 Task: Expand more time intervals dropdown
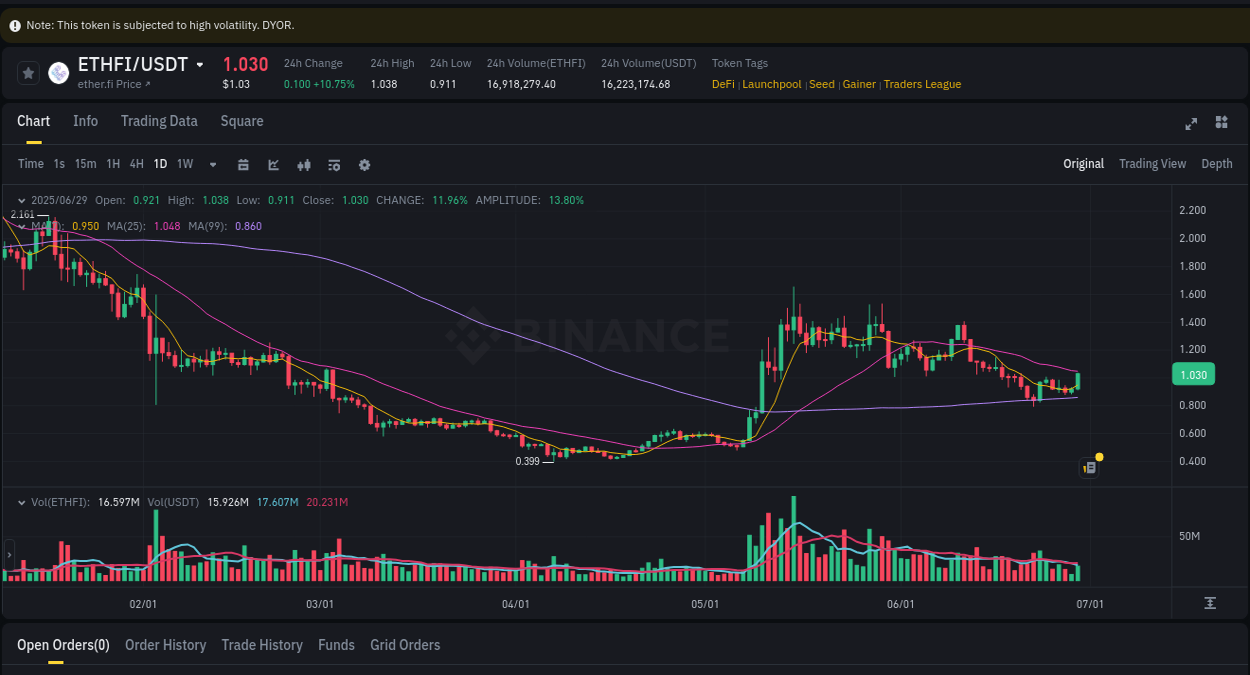[x=213, y=164]
